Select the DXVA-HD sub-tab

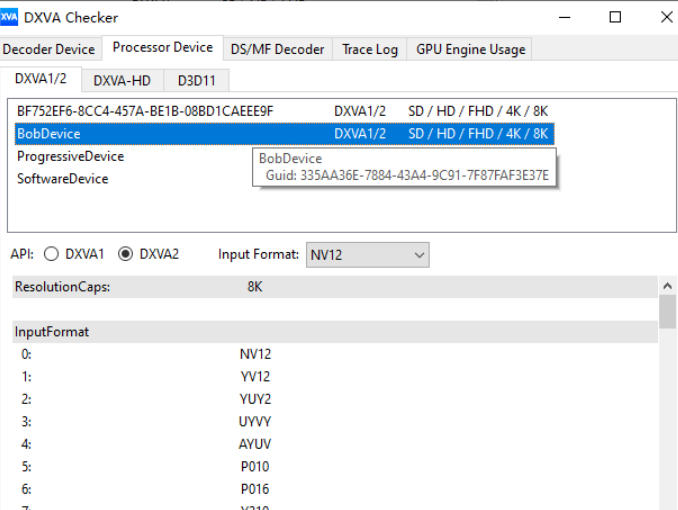(x=121, y=80)
